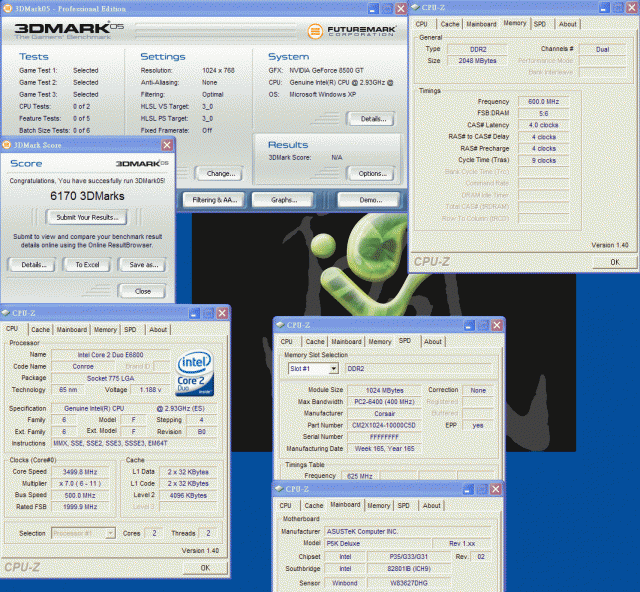Screen dimensions: 640x592
Task: Click the W83627DHG sensor value
Action: point(409,583)
